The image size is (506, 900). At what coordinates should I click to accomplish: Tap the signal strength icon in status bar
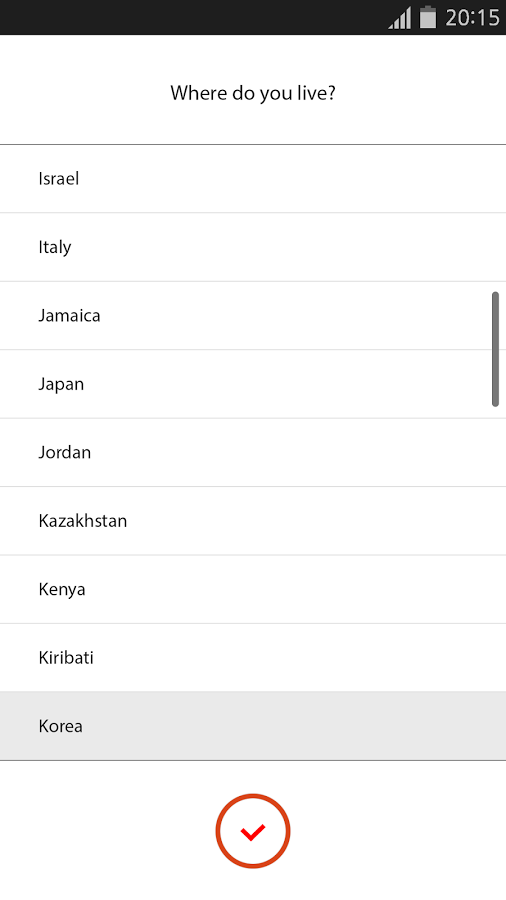pos(400,17)
